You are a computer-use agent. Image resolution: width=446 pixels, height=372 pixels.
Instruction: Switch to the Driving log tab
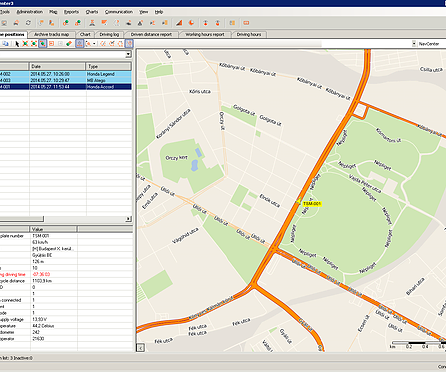click(109, 34)
